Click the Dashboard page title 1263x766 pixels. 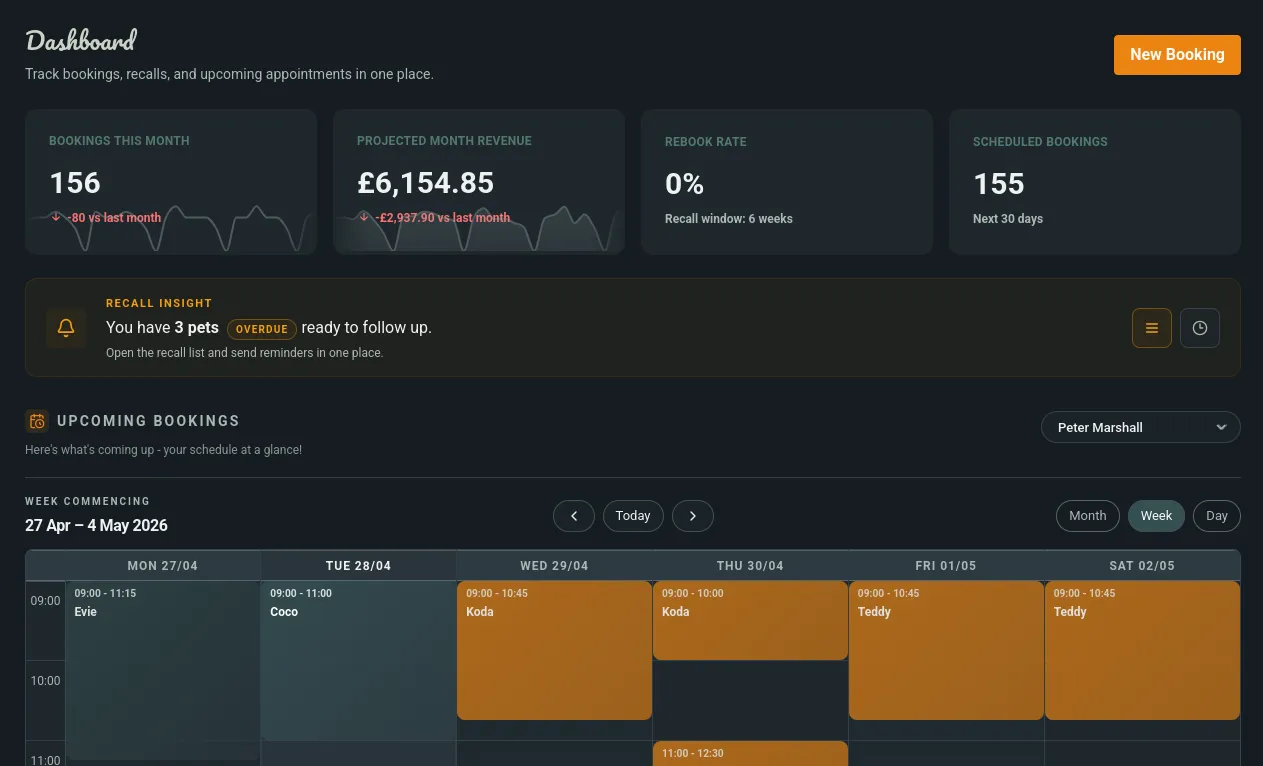(x=81, y=41)
